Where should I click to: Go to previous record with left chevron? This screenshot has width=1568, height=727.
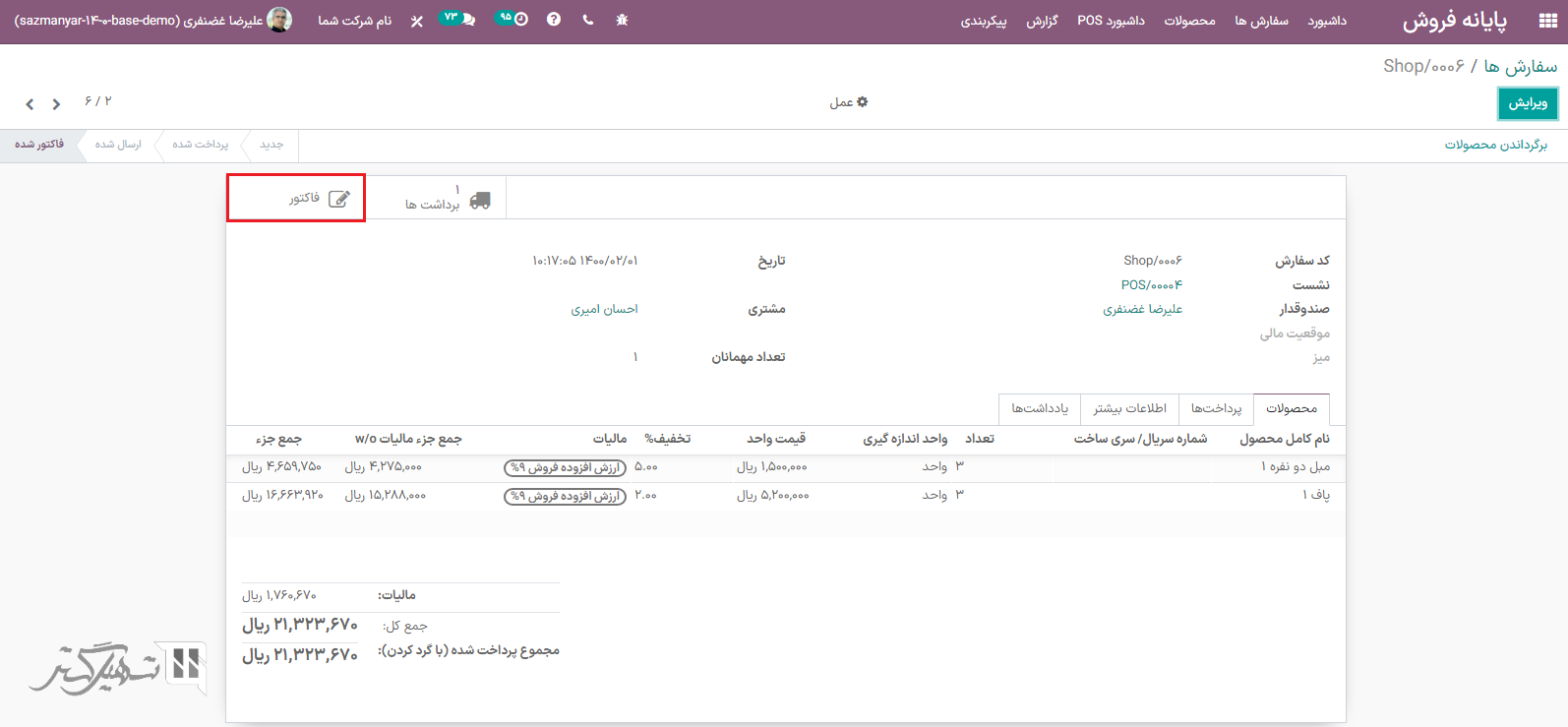[30, 104]
